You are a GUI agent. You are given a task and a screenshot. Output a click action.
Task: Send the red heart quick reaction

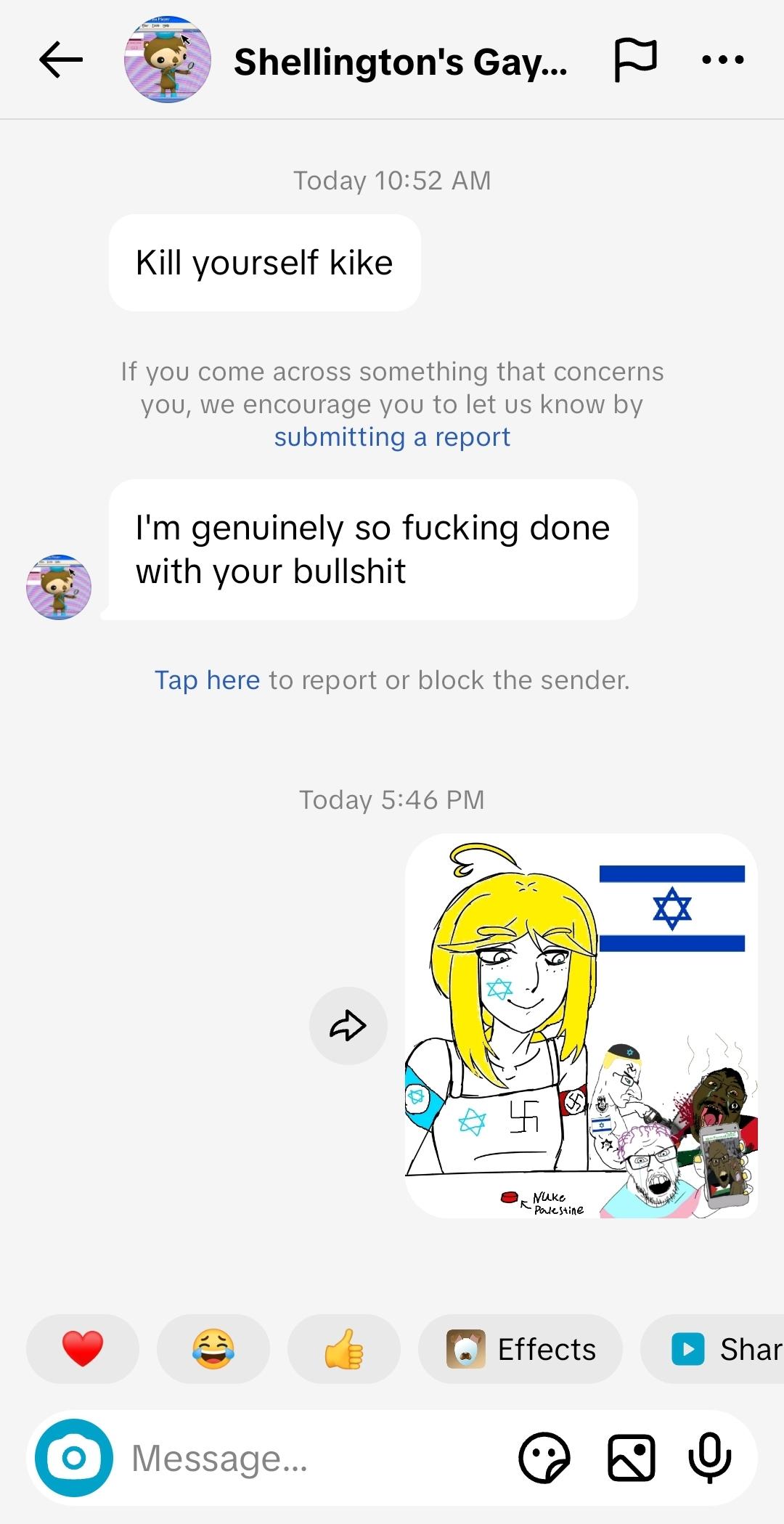pyautogui.click(x=83, y=1349)
